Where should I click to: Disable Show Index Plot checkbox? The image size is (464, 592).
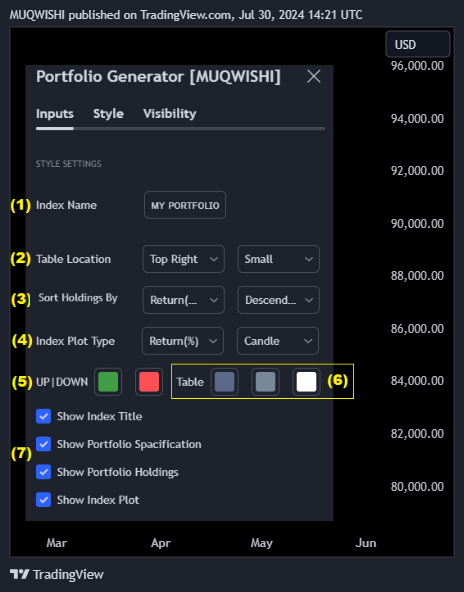43,500
